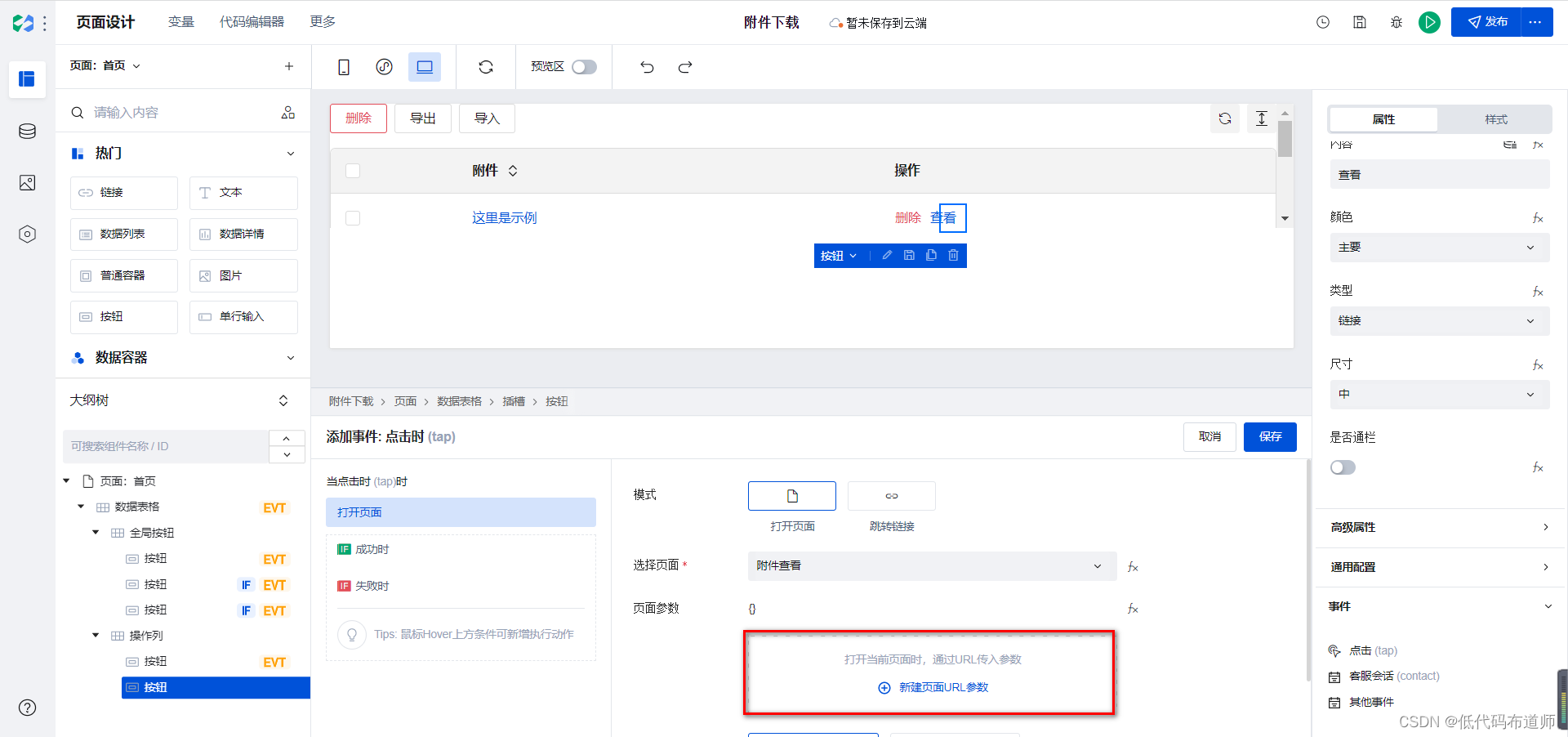This screenshot has height=737, width=1568.
Task: Click 取消 to cancel event
Action: pyautogui.click(x=1209, y=437)
